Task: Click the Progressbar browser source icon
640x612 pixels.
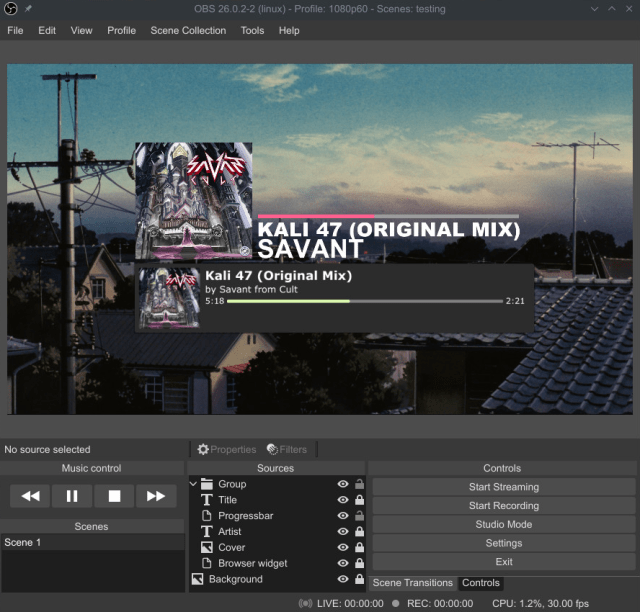Action: coord(207,516)
